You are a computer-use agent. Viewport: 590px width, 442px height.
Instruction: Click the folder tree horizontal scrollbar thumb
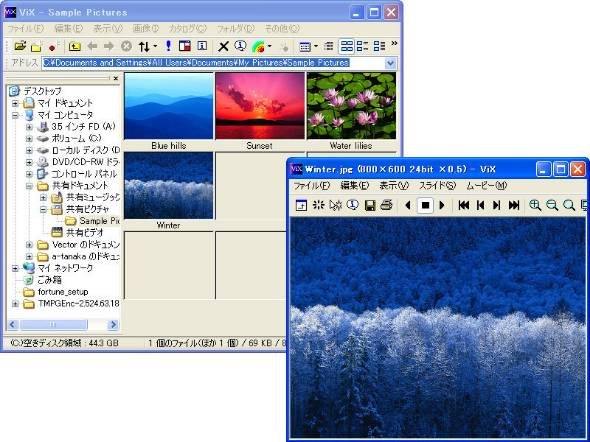(53, 324)
